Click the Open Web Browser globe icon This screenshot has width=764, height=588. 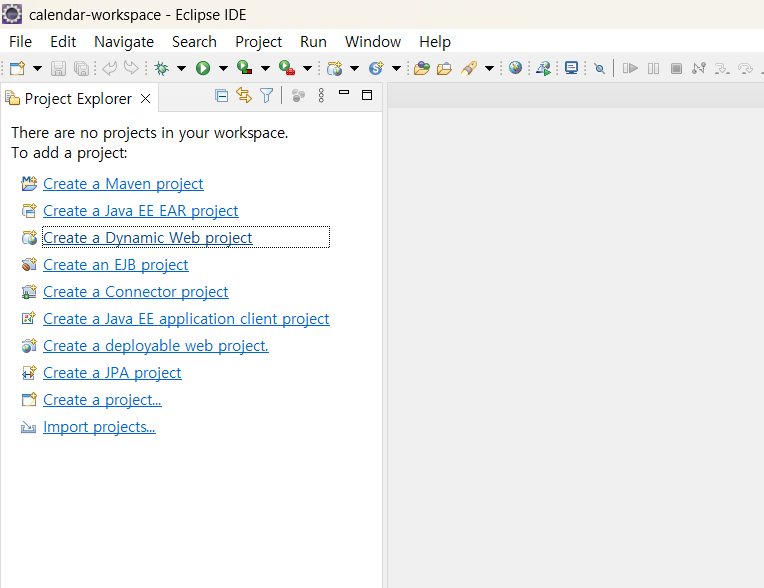click(516, 68)
